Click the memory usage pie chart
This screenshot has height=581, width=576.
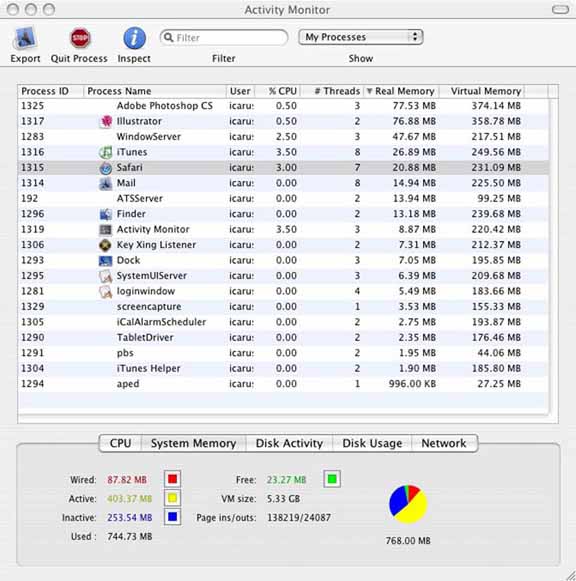pos(408,504)
